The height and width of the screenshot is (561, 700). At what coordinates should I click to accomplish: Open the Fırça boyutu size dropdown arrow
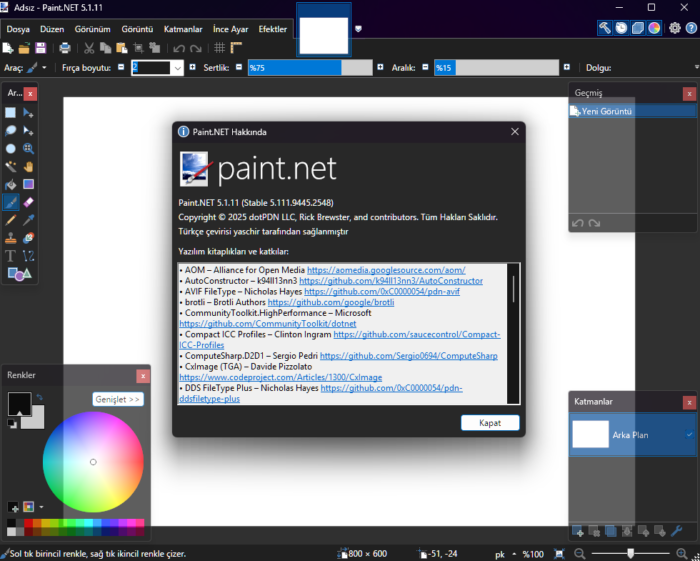(178, 68)
